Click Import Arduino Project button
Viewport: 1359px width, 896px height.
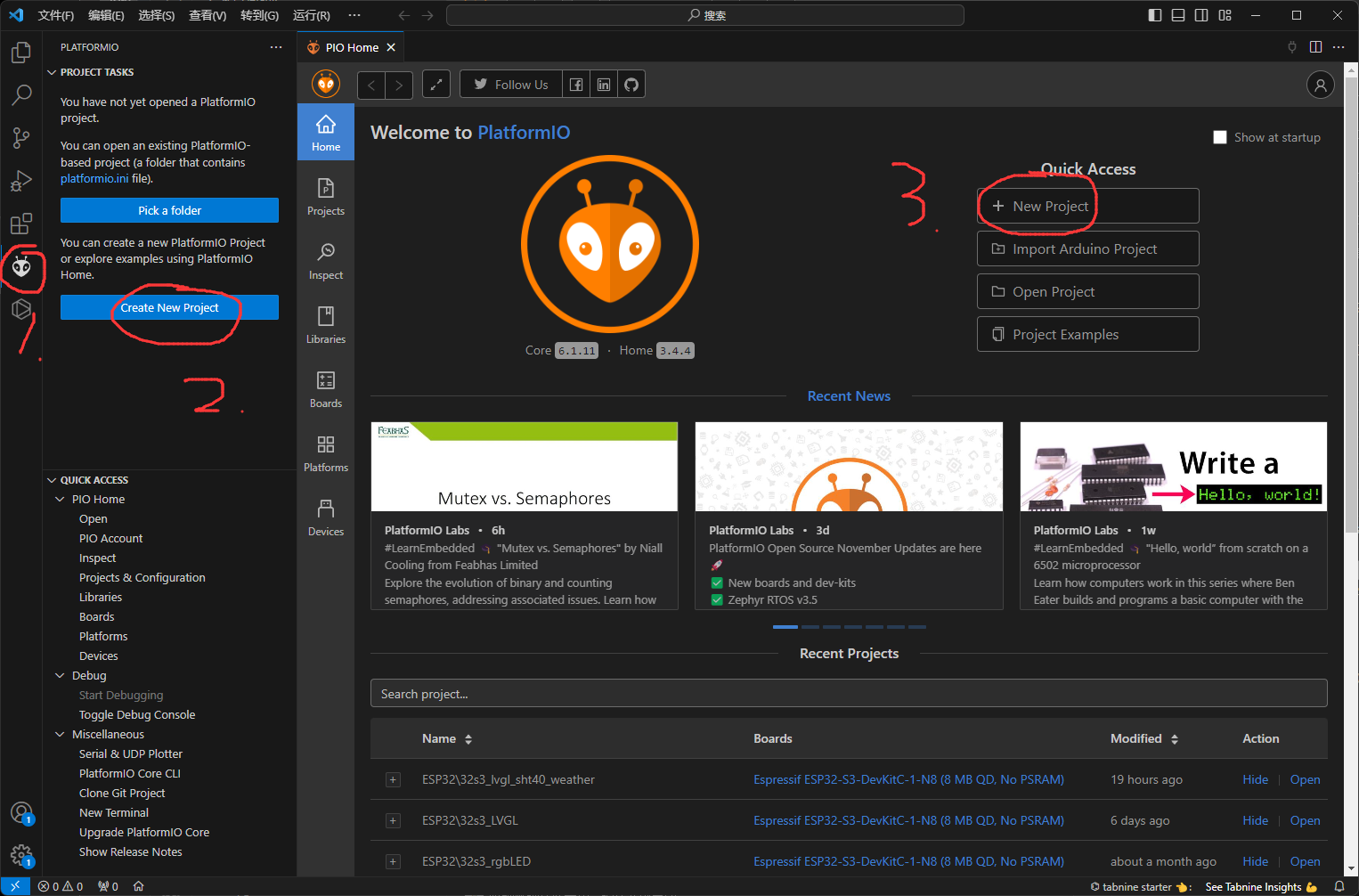tap(1087, 248)
